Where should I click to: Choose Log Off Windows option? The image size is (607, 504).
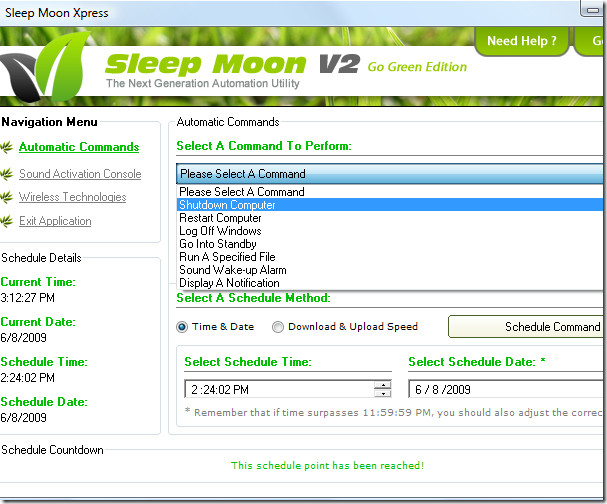point(390,231)
